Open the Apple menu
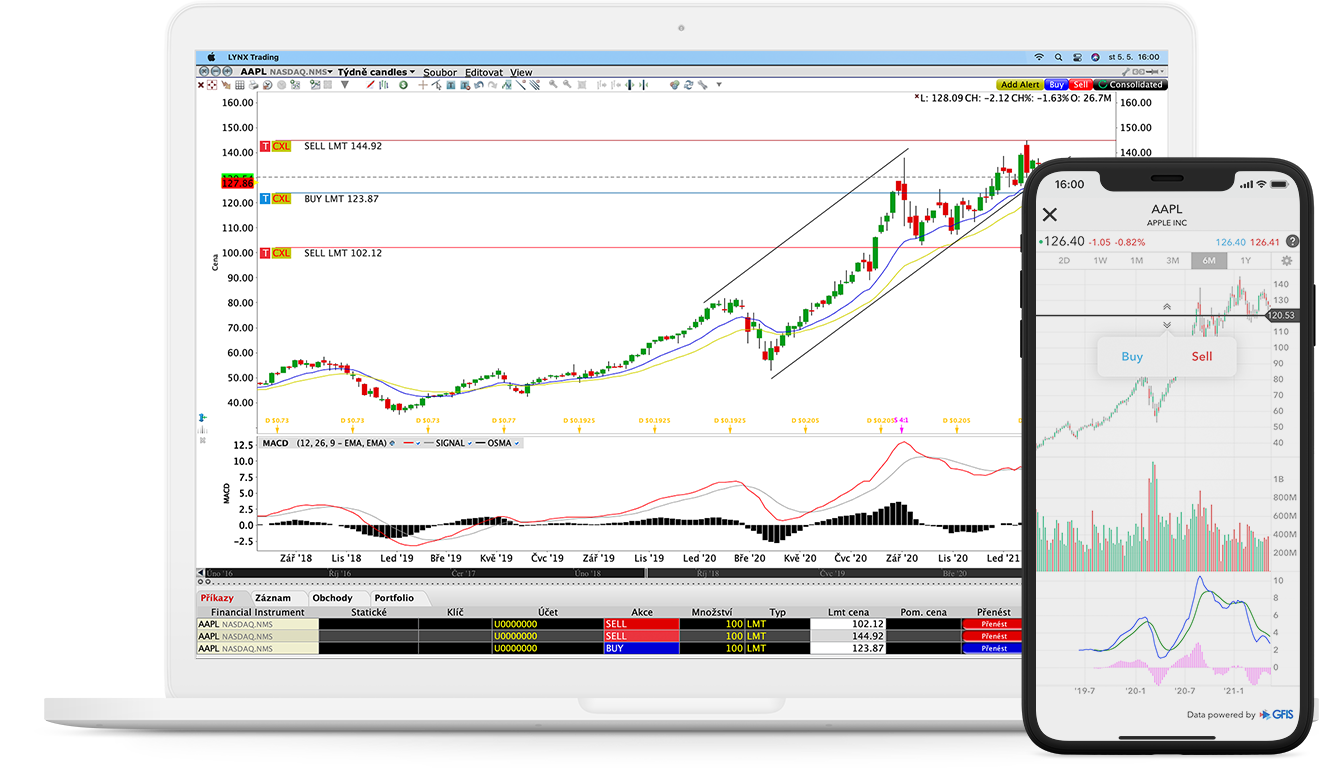1328x768 pixels. (210, 57)
